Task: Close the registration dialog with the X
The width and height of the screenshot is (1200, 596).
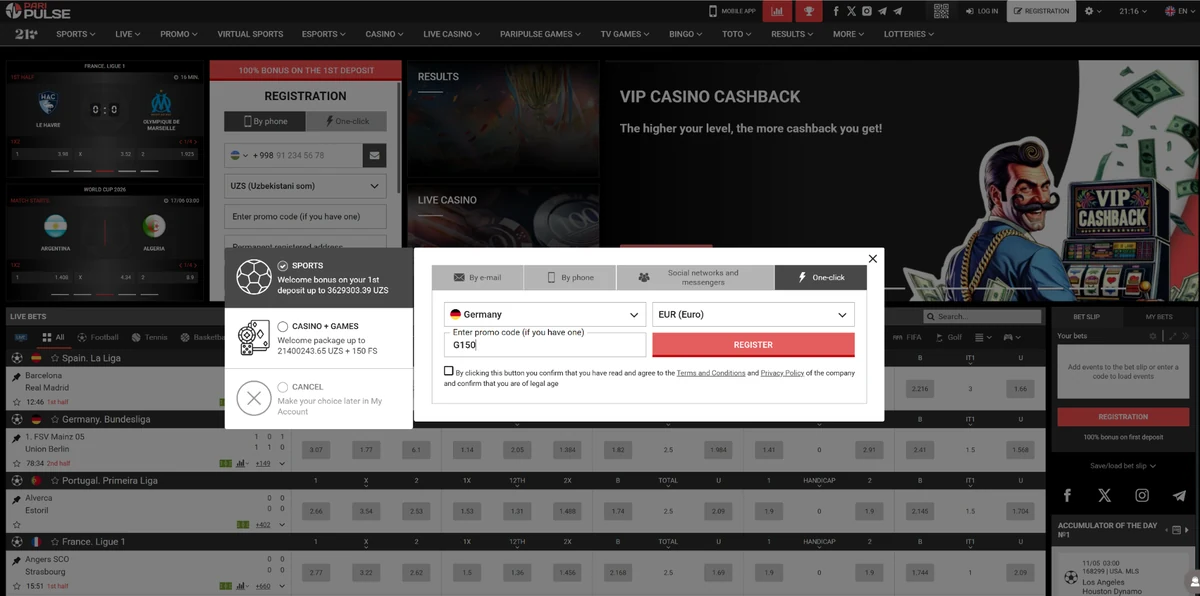Action: [x=873, y=258]
